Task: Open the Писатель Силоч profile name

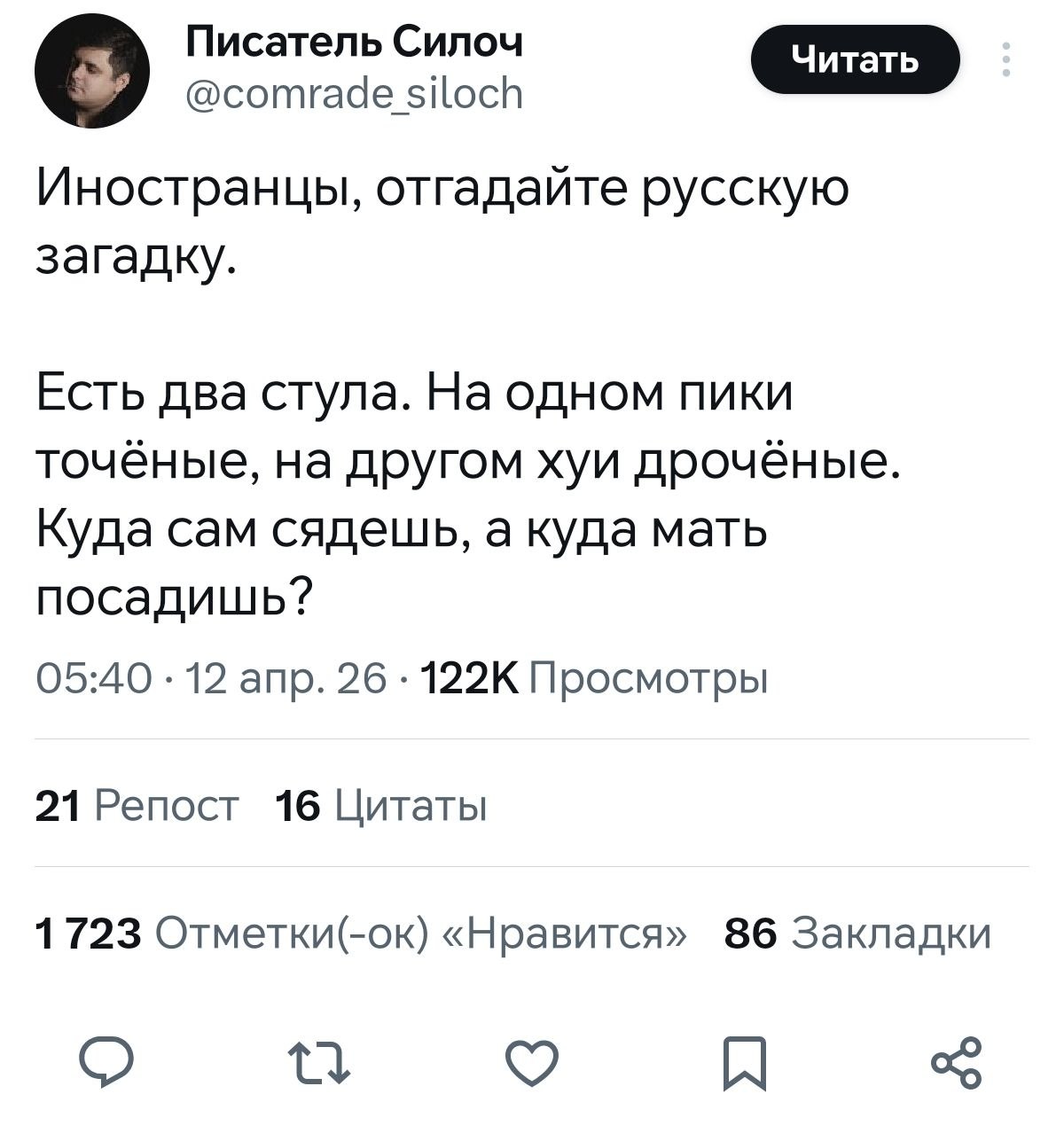Action: 354,41
